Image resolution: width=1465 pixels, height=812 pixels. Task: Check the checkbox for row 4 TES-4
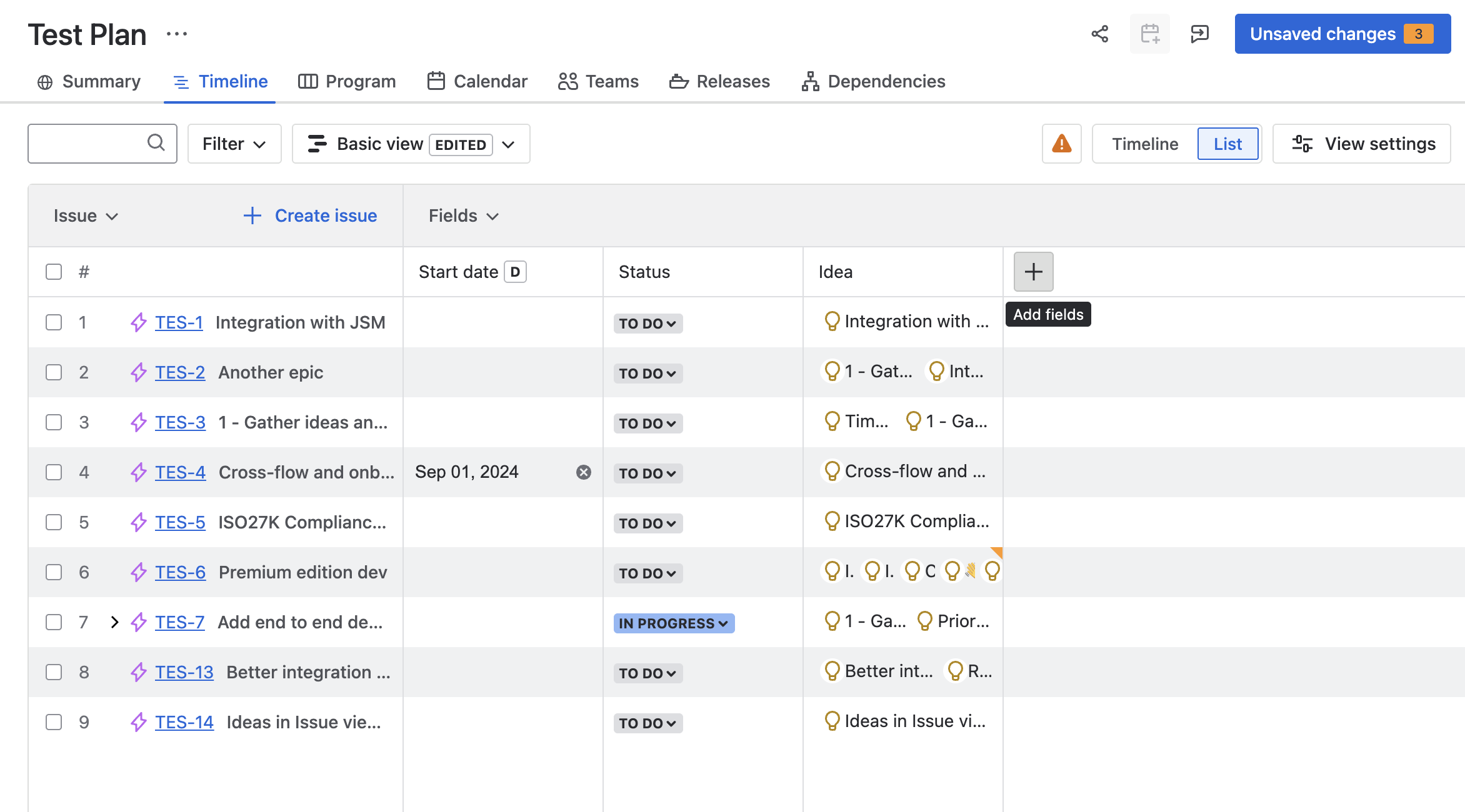pyautogui.click(x=53, y=472)
